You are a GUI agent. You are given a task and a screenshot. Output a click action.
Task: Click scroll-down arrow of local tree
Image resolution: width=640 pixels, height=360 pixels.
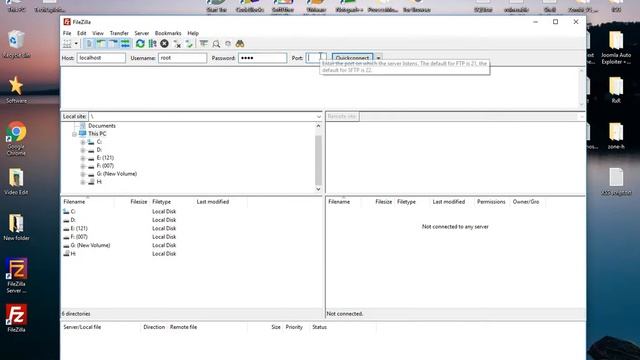point(318,189)
